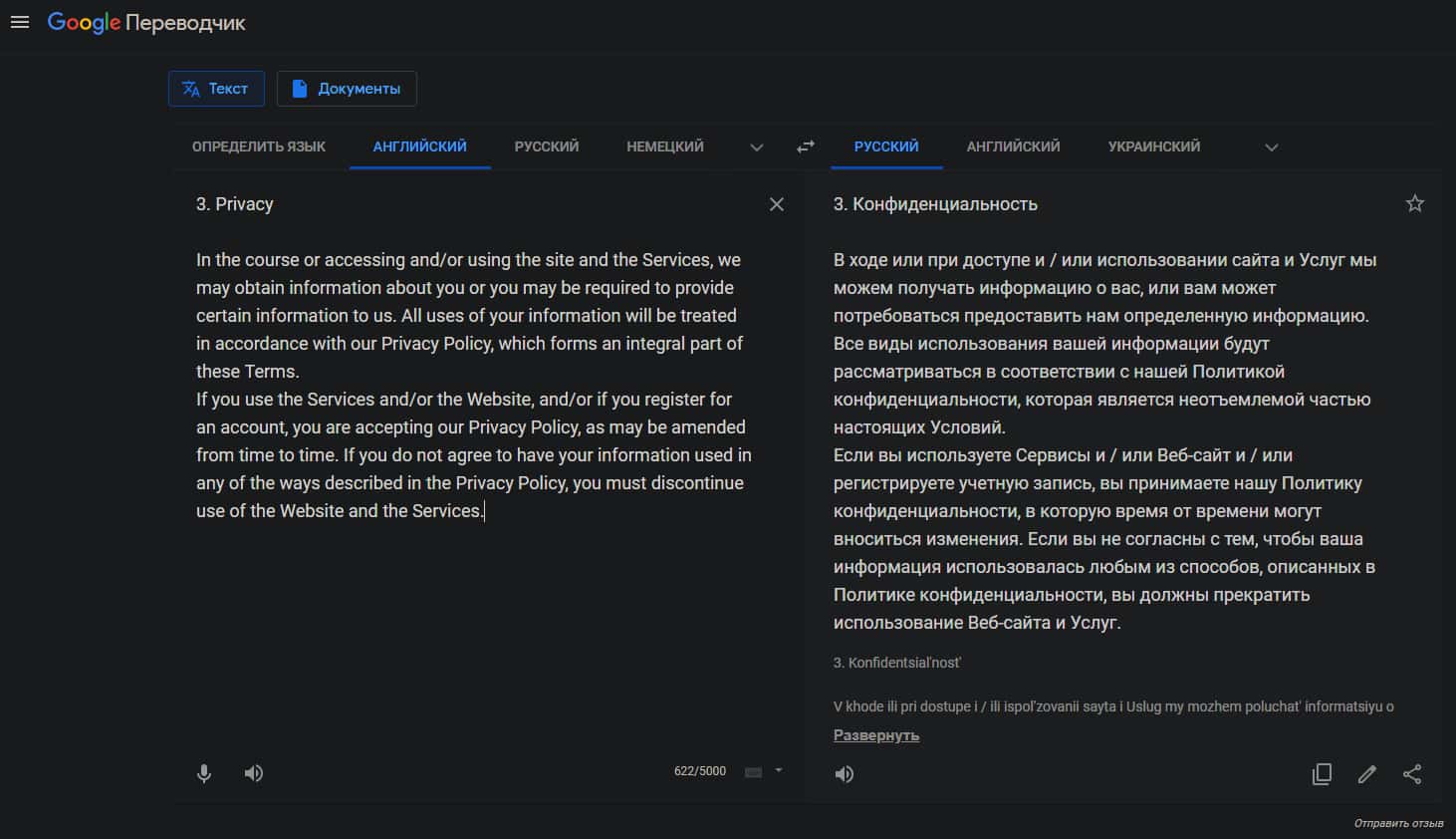
Task: Open the keyboard input method dropdown
Action: (779, 770)
